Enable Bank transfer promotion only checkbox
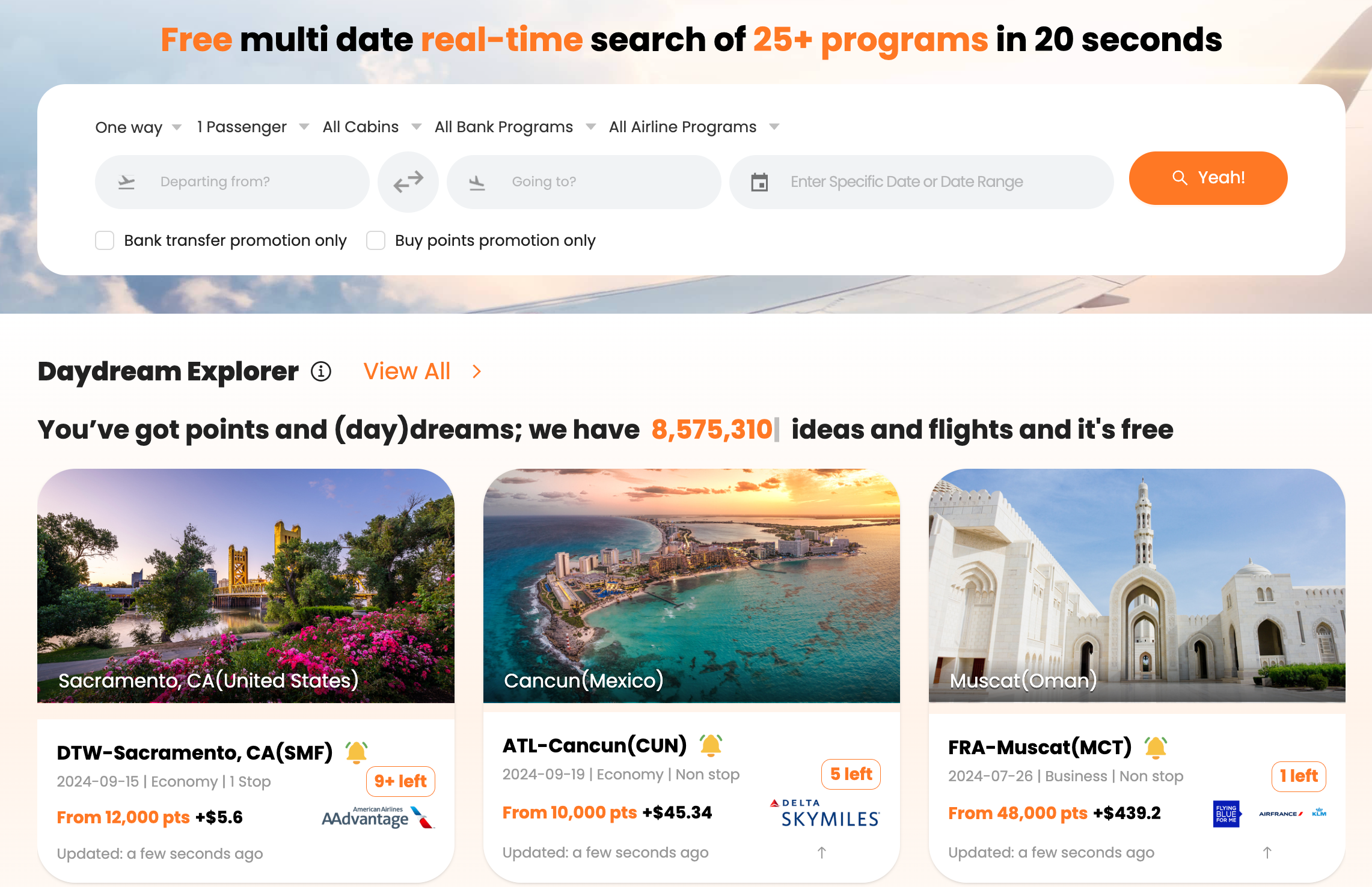1372x887 pixels. tap(104, 240)
